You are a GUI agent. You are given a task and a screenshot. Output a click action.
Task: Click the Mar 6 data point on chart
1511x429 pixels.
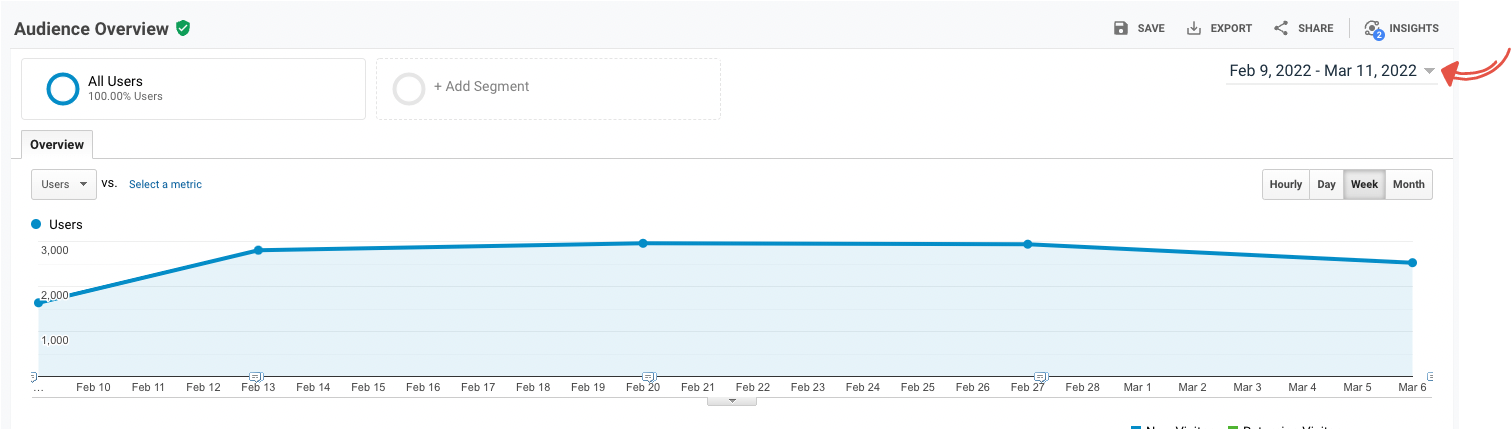coord(1412,263)
